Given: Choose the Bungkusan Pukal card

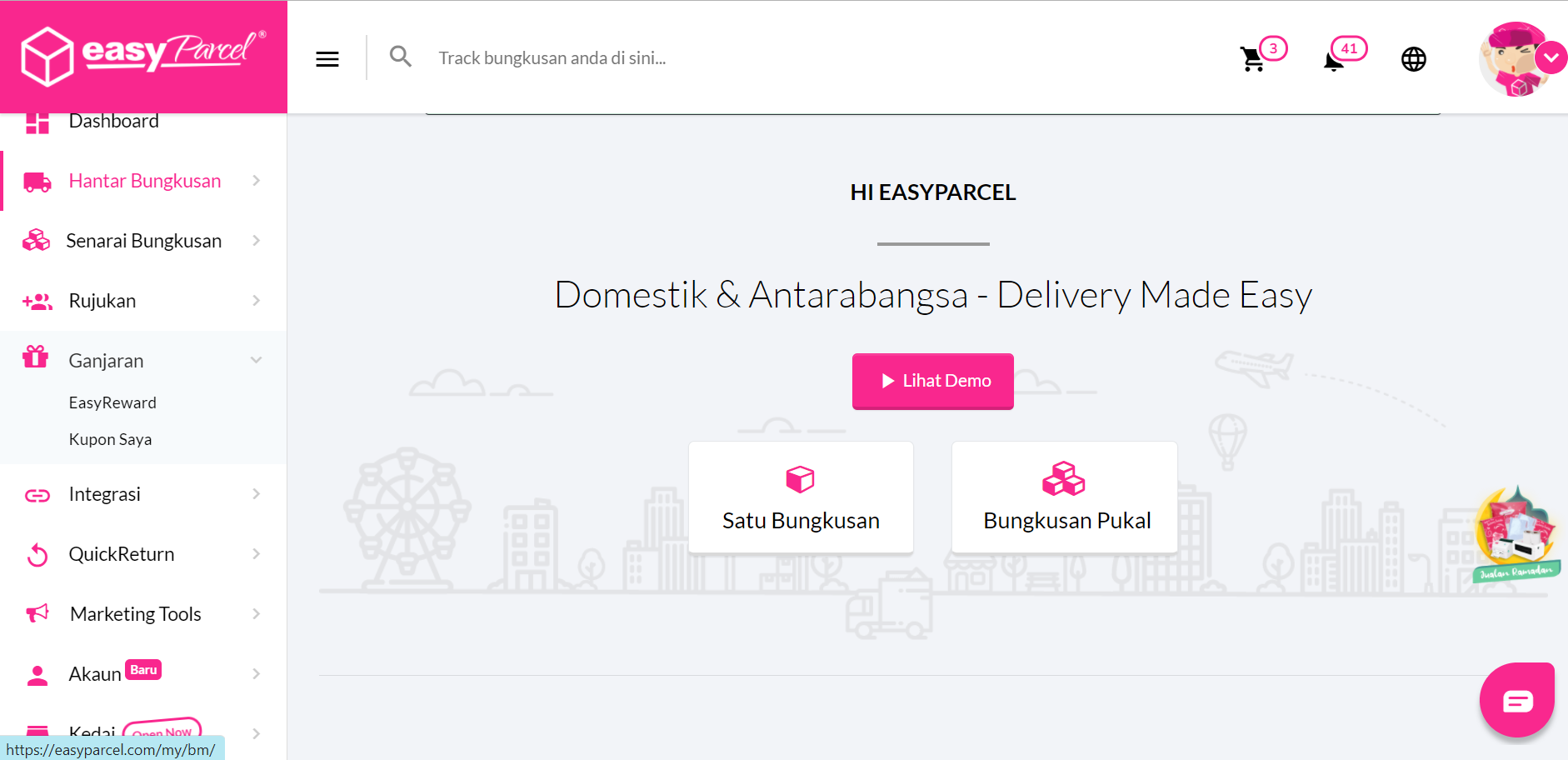Looking at the screenshot, I should pyautogui.click(x=1064, y=497).
